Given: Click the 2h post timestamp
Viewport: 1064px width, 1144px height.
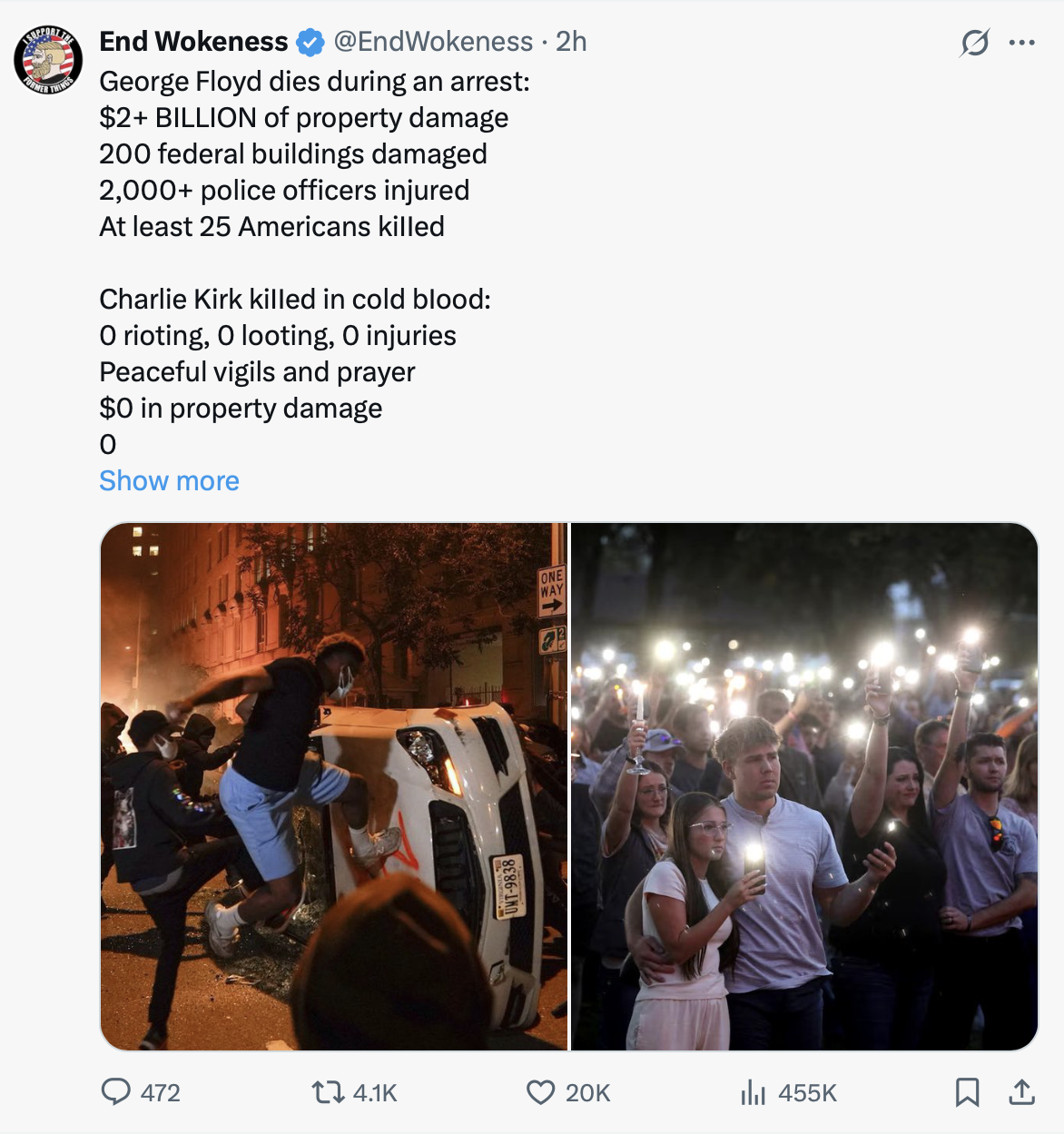Looking at the screenshot, I should tap(571, 42).
